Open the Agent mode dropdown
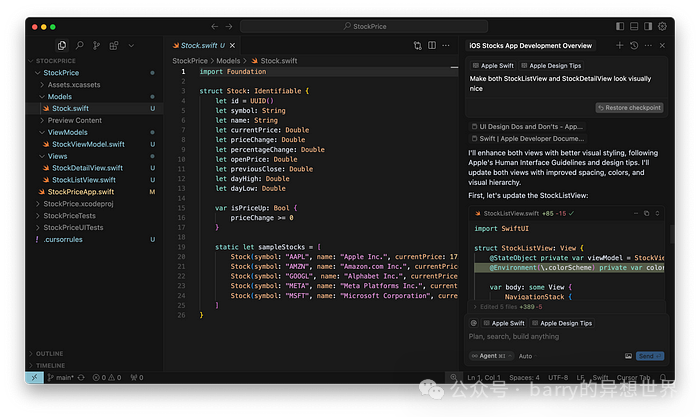Viewport: 700px width, 417px height. [492, 356]
